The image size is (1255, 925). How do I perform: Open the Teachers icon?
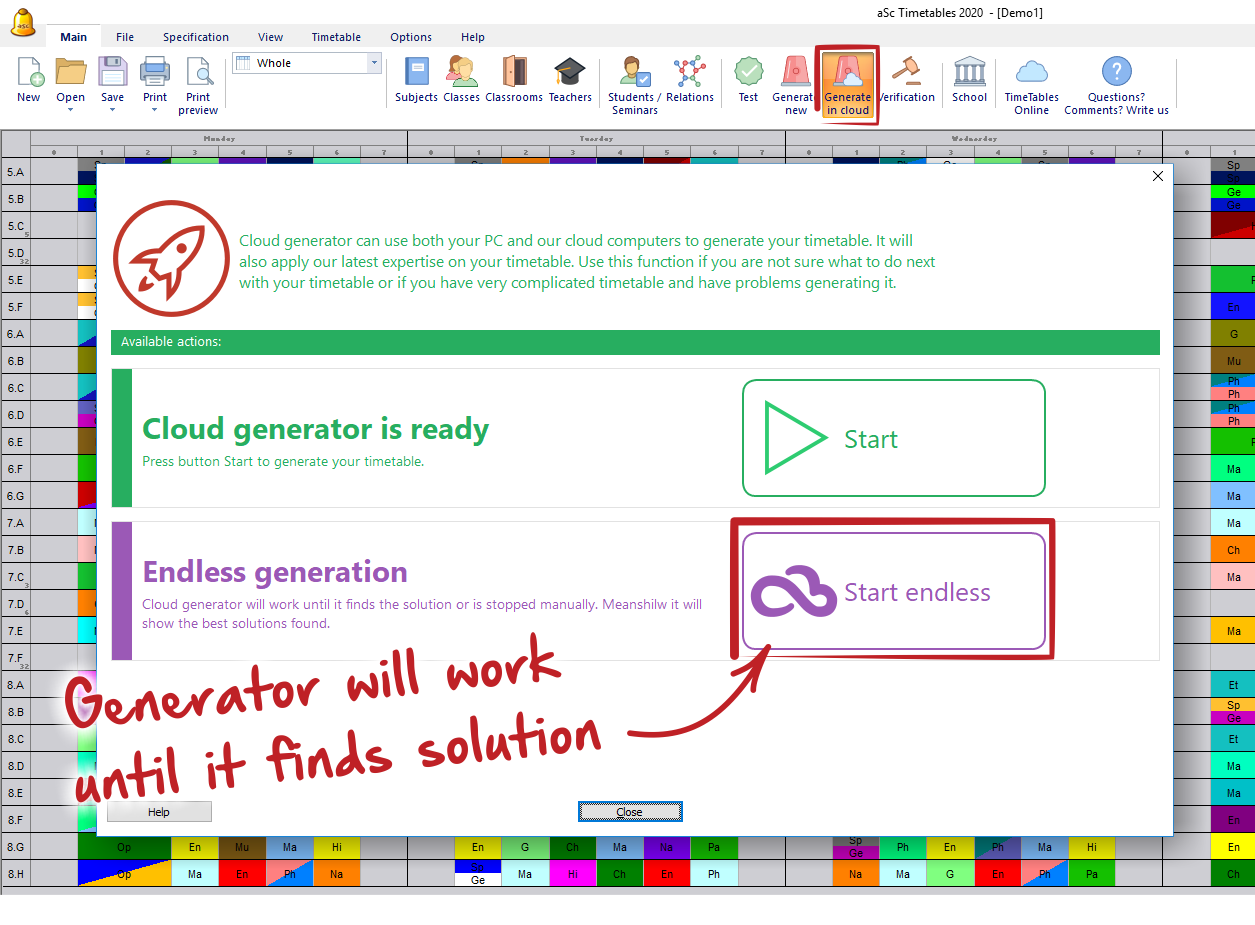570,73
